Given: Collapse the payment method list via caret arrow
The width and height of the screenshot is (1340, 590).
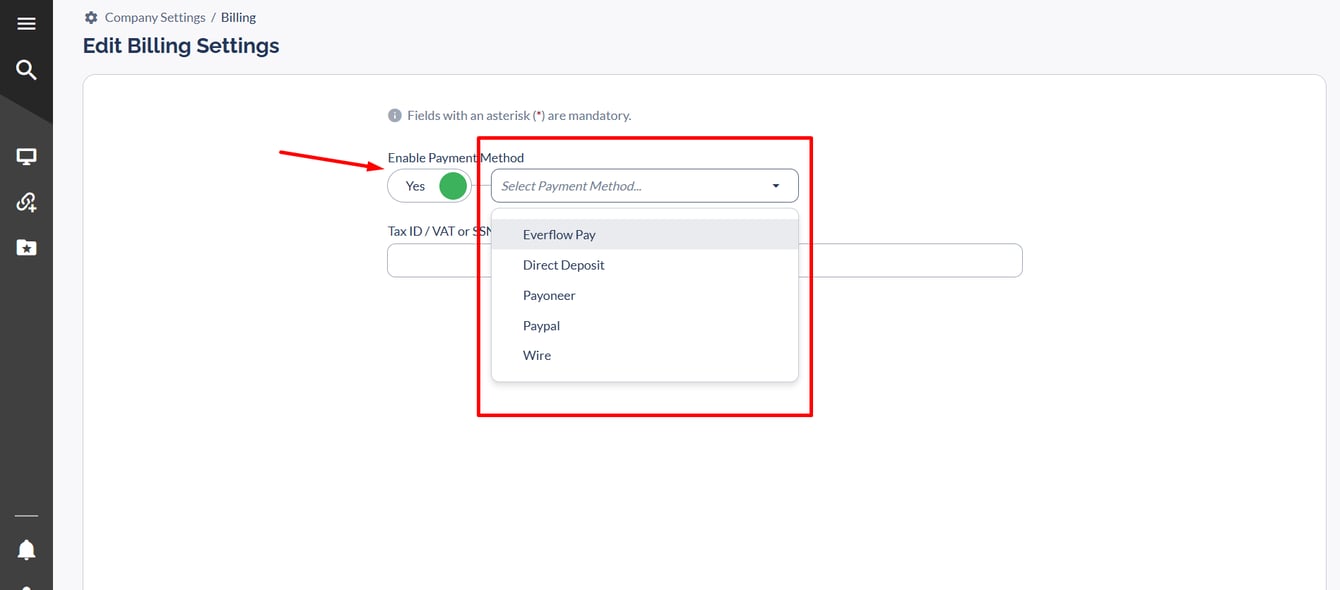Looking at the screenshot, I should point(776,186).
